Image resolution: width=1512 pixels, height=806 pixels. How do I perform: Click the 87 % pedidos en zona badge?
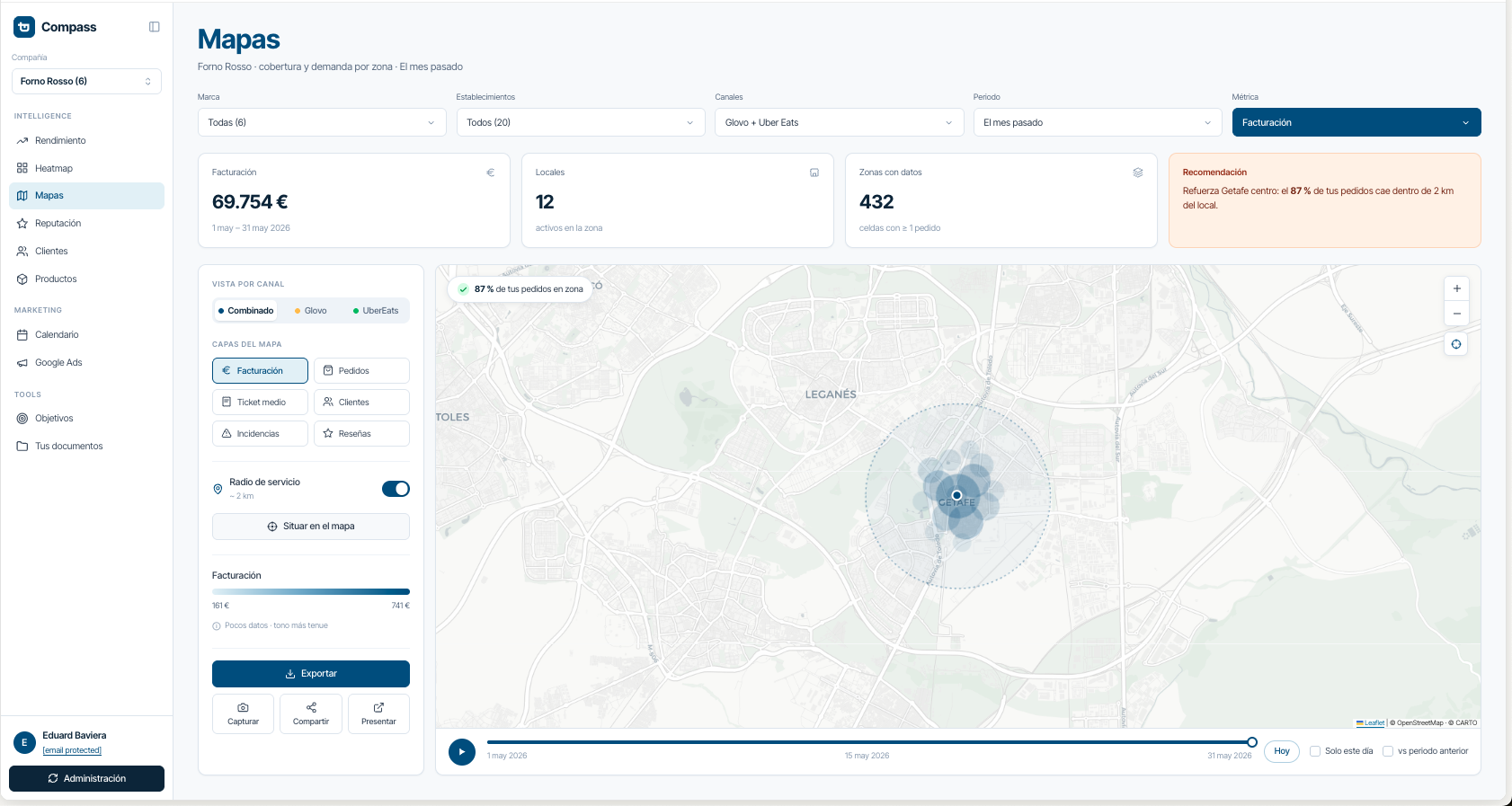click(520, 289)
